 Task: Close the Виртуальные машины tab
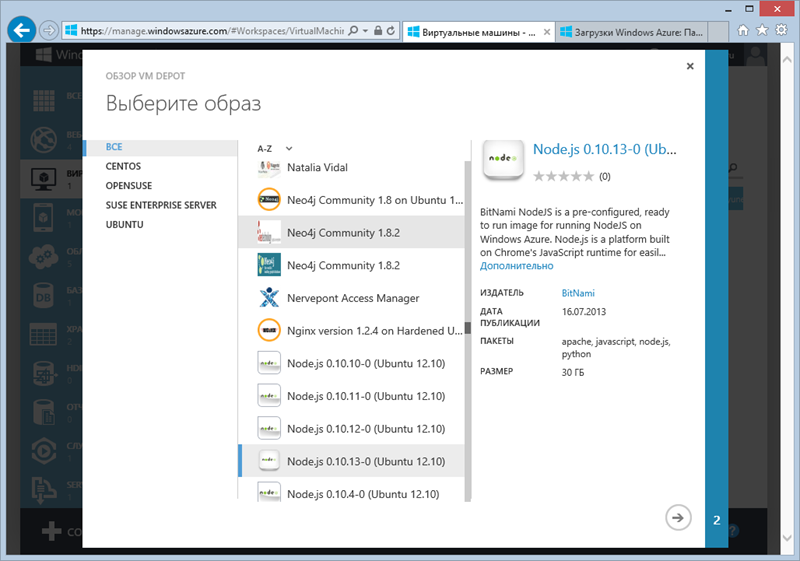coord(546,32)
